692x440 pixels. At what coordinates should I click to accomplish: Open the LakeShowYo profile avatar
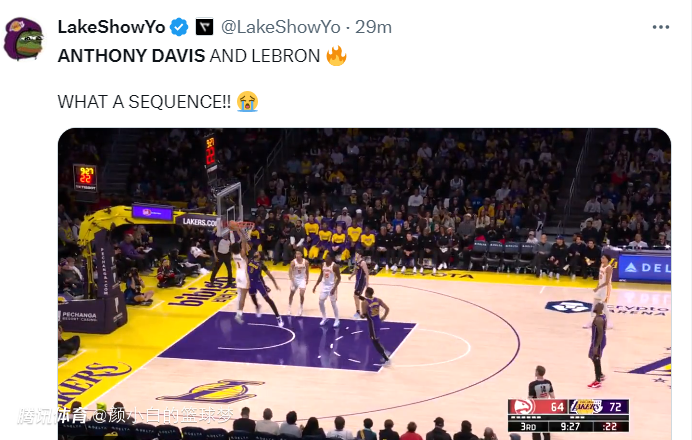point(24,39)
